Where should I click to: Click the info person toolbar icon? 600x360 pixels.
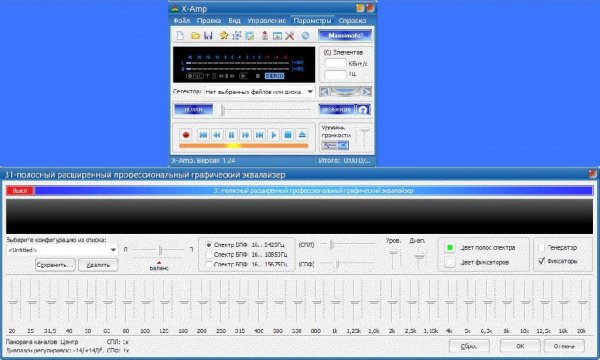point(265,36)
